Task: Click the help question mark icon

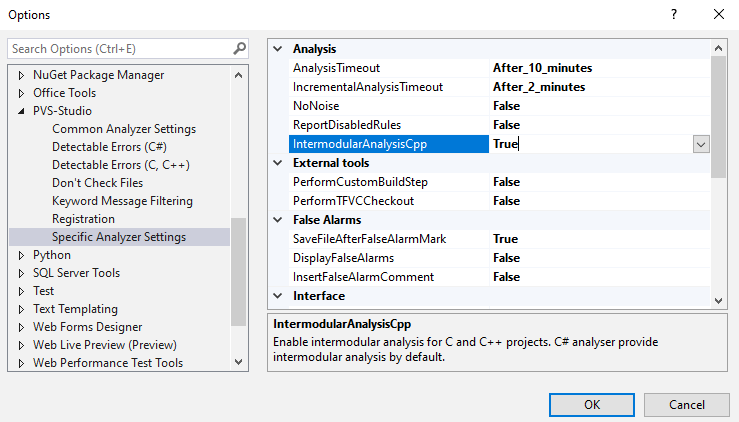Action: click(673, 14)
